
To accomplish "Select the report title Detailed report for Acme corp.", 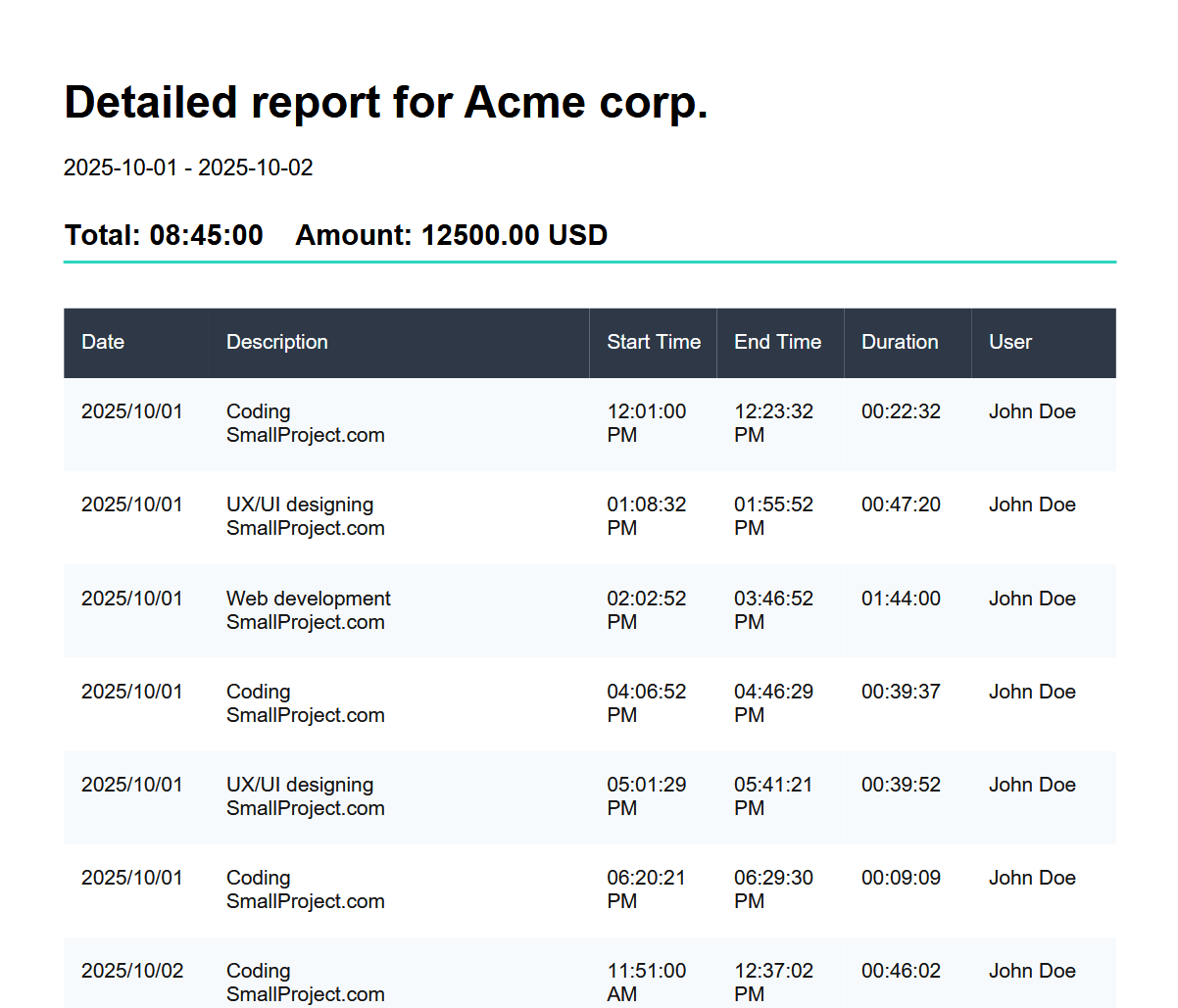I will (x=386, y=102).
